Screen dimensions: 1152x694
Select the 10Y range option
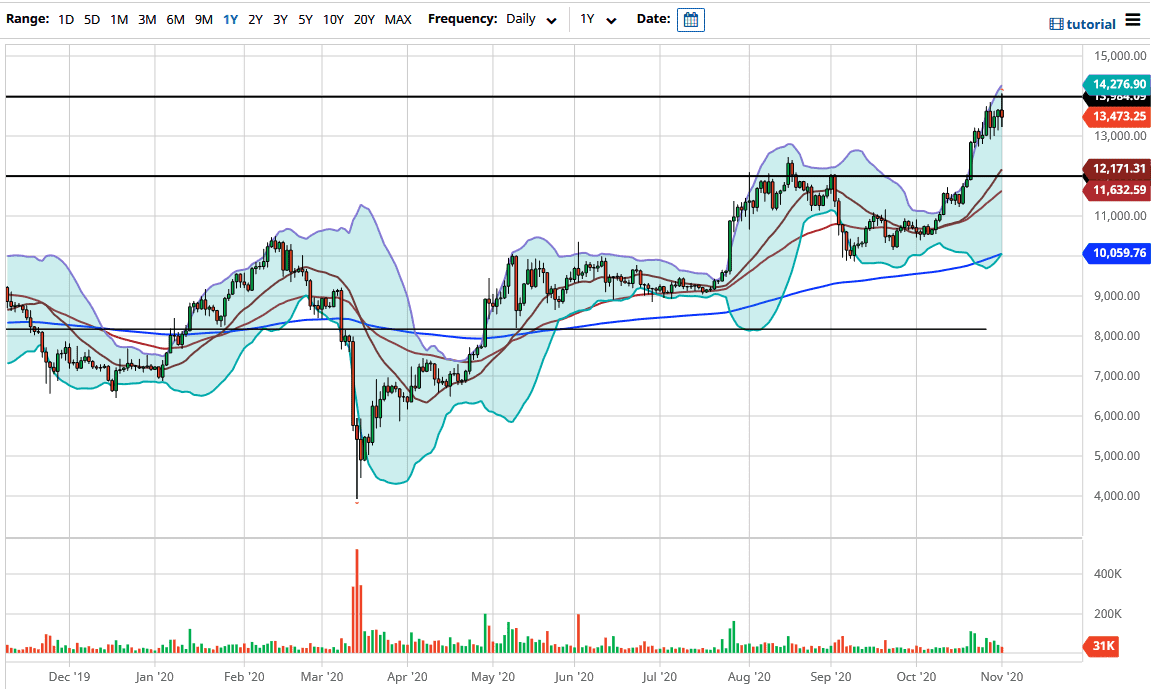pos(333,18)
